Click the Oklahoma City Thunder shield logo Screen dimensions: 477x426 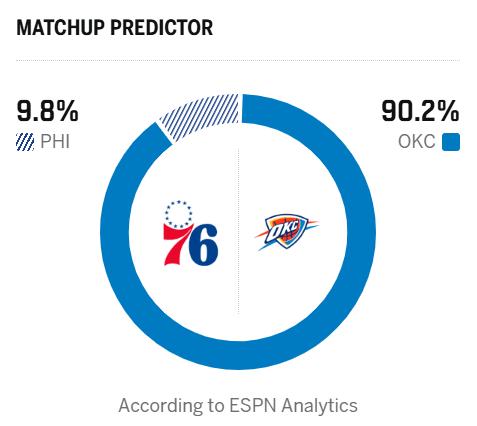pyautogui.click(x=286, y=232)
